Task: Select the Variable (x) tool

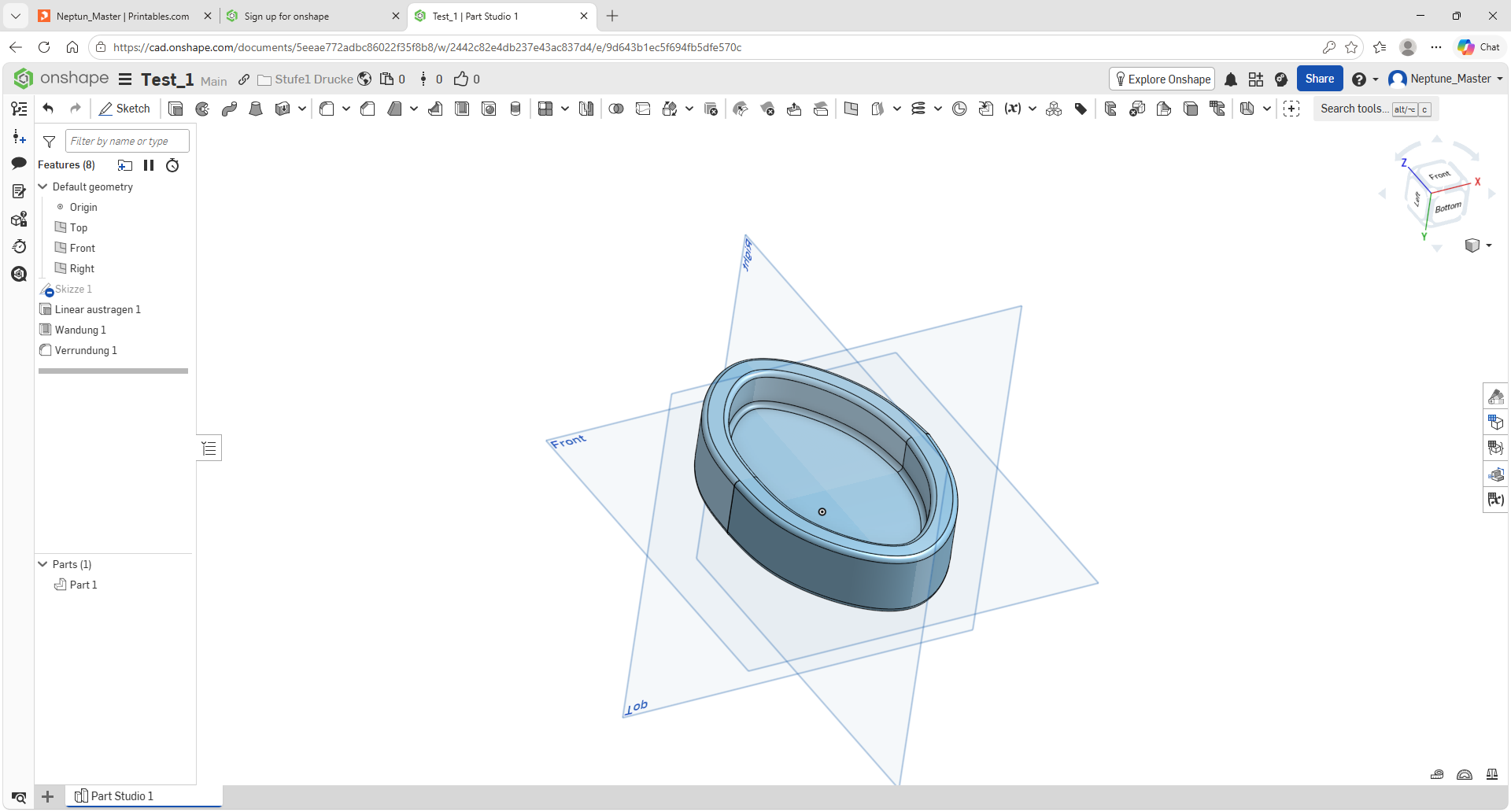Action: click(x=1013, y=109)
